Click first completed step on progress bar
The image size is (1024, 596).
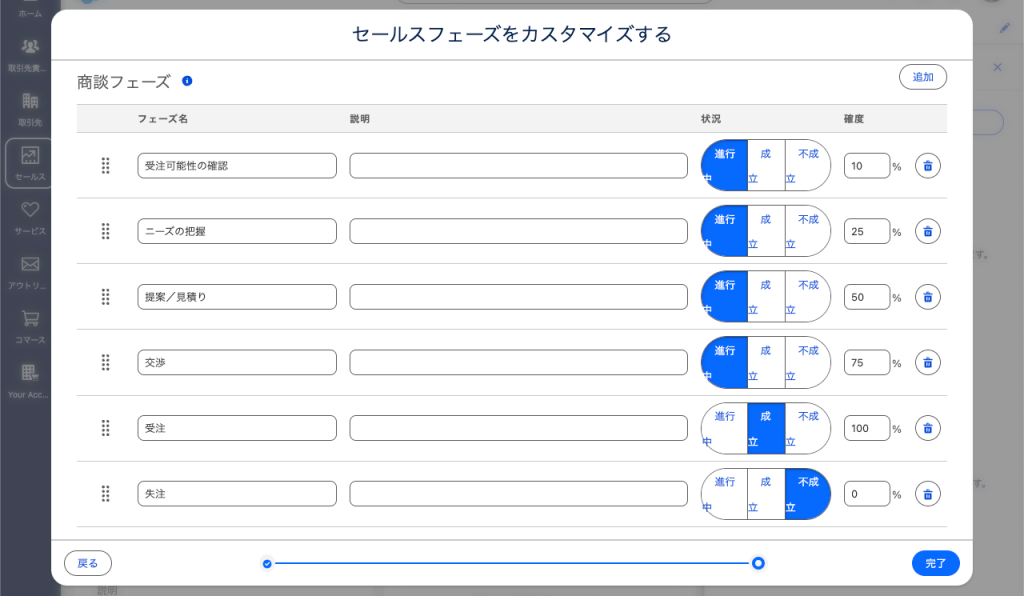point(267,563)
